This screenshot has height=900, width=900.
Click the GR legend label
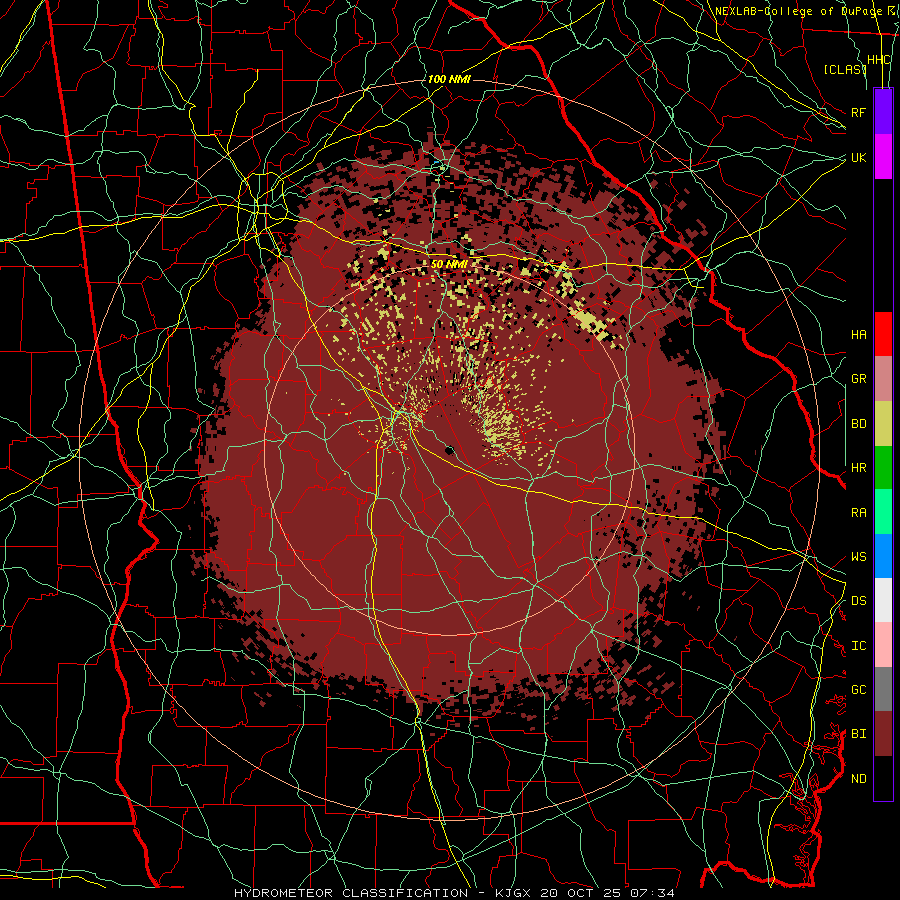tap(859, 379)
